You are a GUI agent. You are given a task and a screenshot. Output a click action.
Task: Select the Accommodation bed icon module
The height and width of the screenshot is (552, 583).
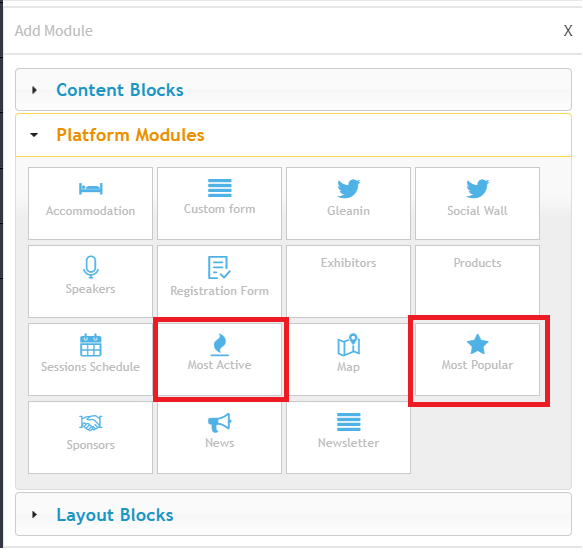[x=90, y=189]
